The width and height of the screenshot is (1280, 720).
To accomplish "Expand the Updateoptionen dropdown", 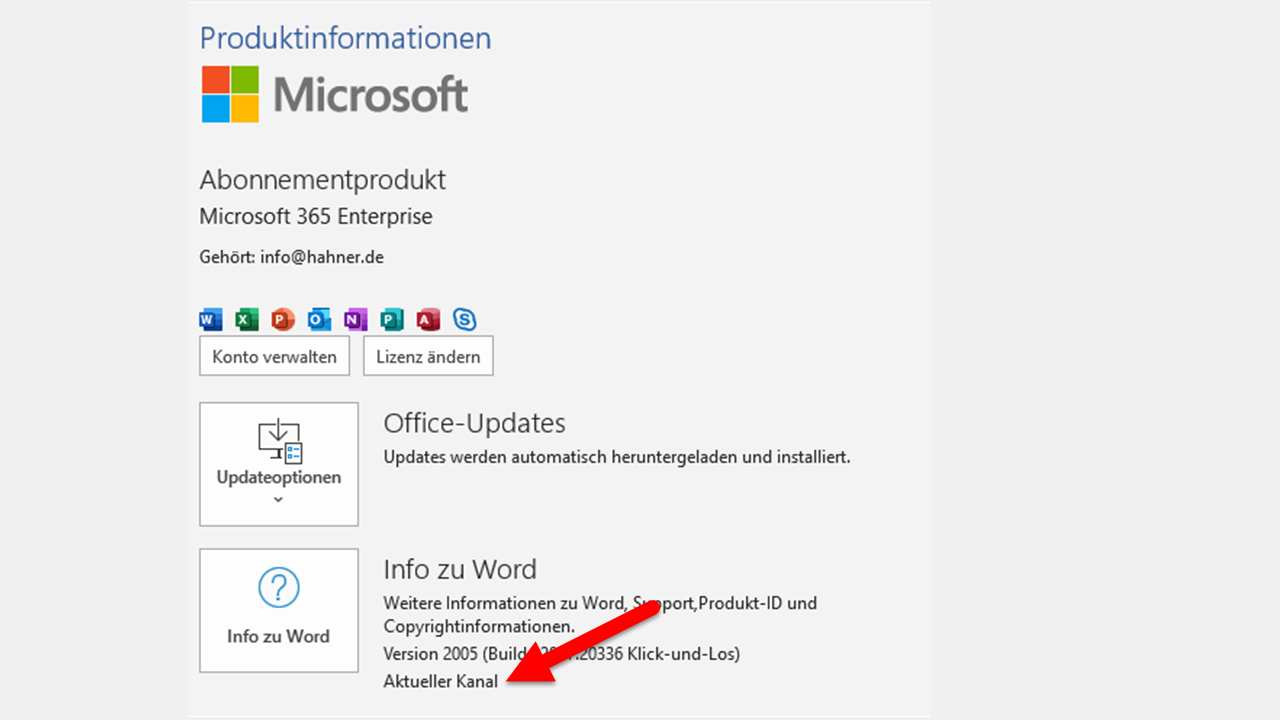I will [x=279, y=464].
